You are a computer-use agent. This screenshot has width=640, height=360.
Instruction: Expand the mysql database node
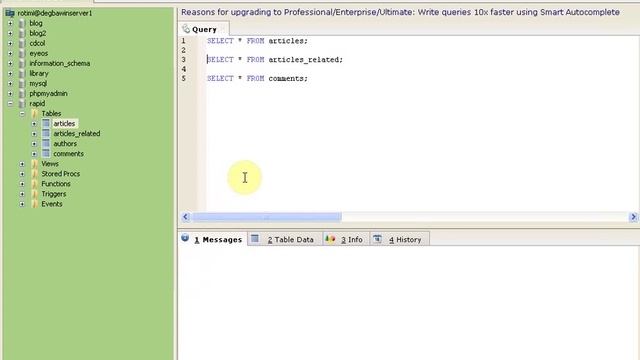(x=10, y=83)
